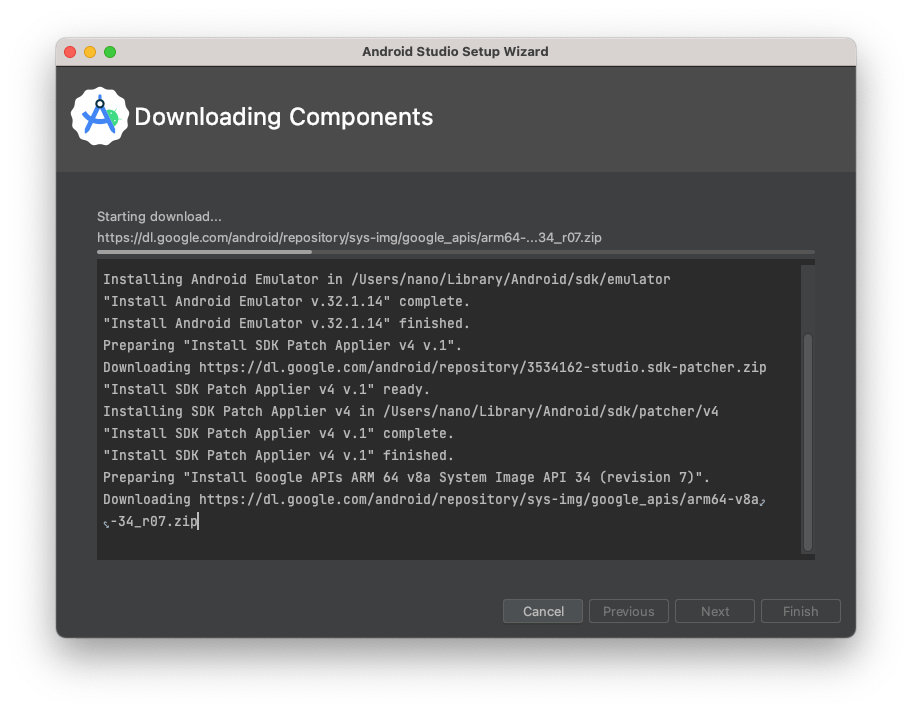Click log line 'Preparing Install Google APIs ARM 64'

(407, 478)
